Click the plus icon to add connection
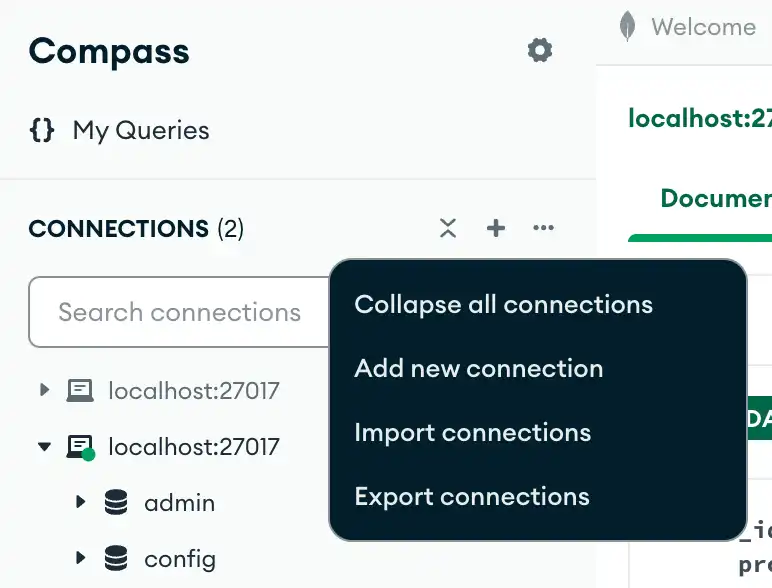Image resolution: width=772 pixels, height=588 pixels. (x=496, y=229)
